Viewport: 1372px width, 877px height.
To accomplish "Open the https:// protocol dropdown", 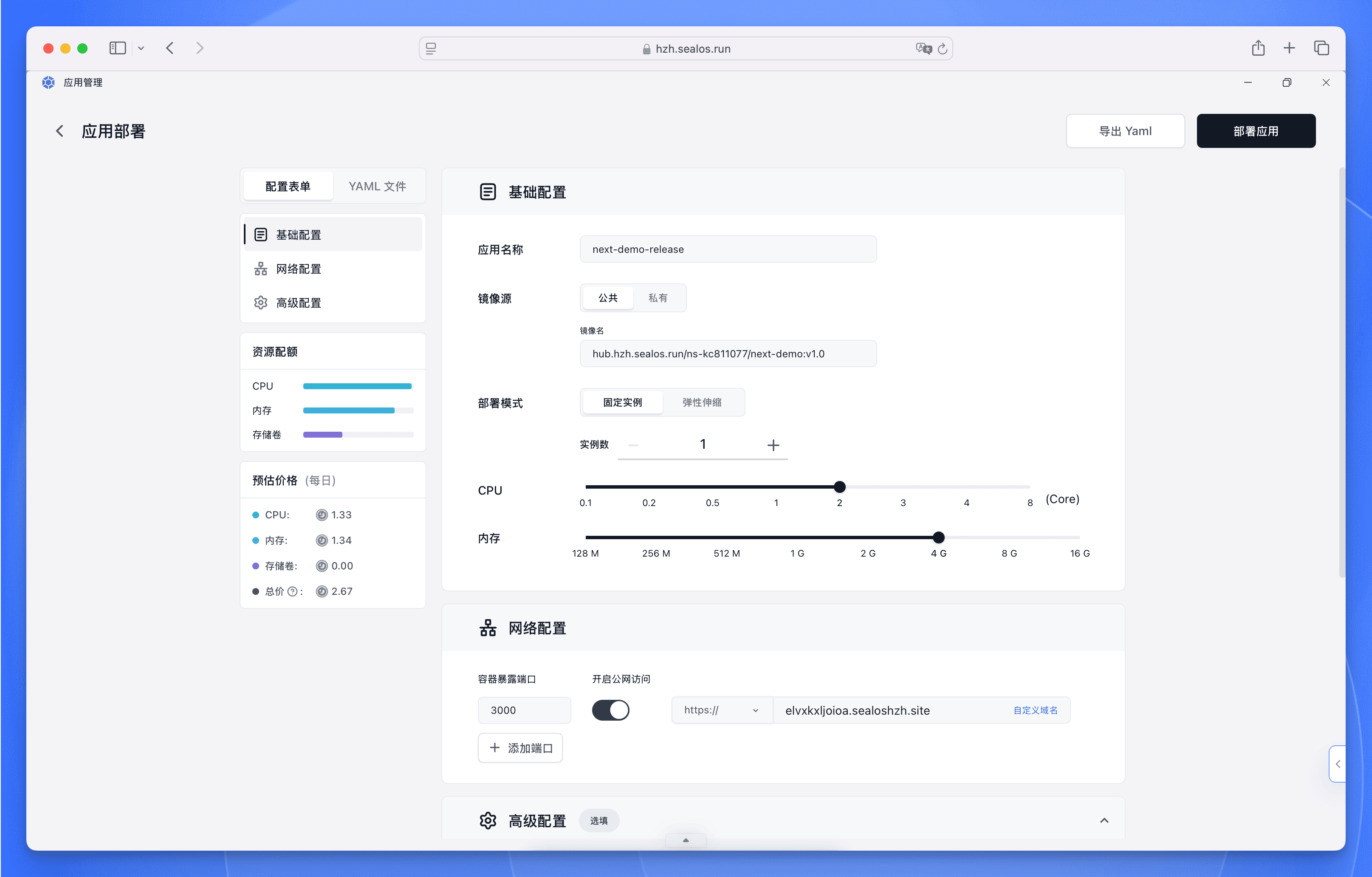I will (722, 710).
